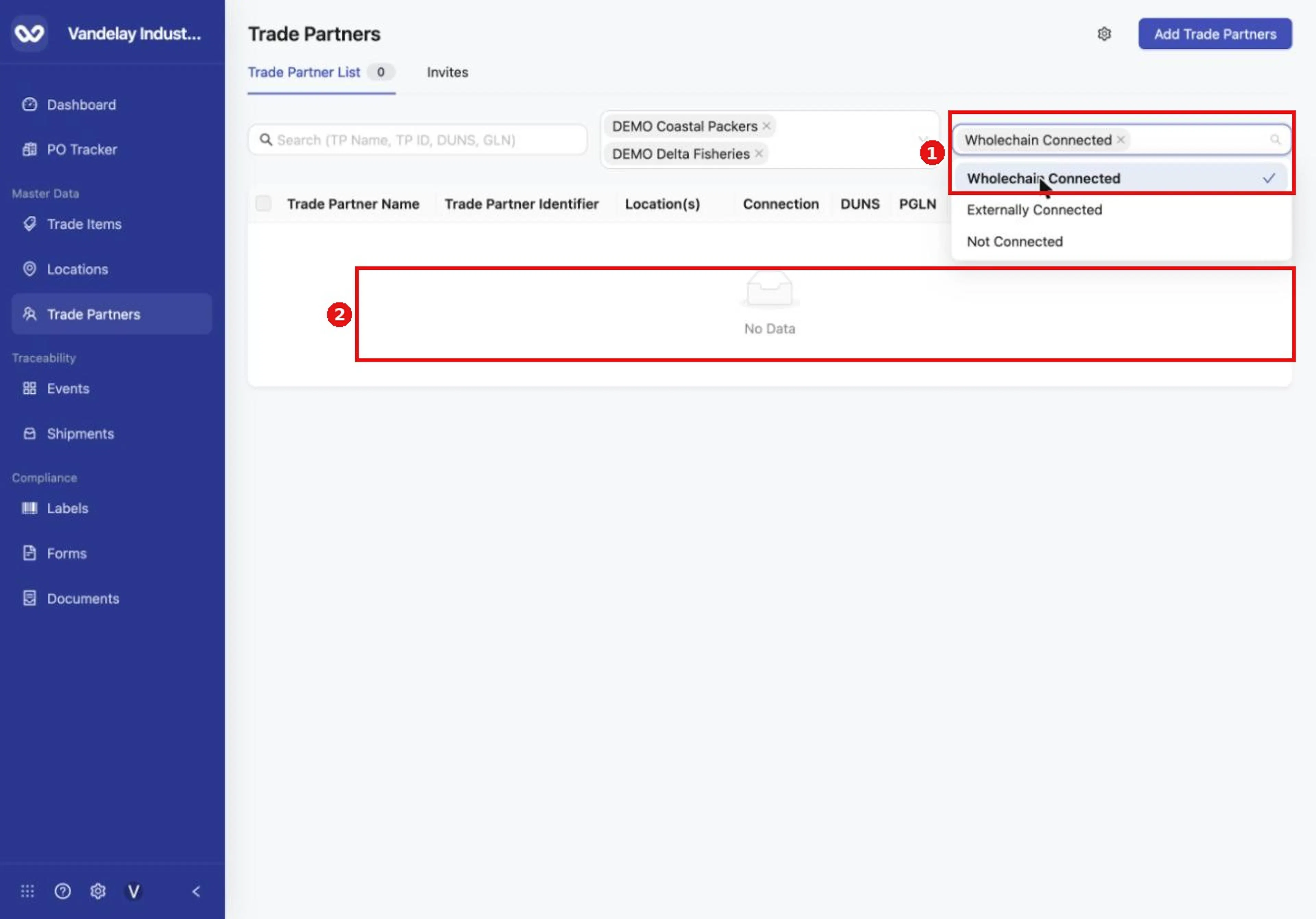Remove DEMO Coastal Packers tag
Image resolution: width=1316 pixels, height=919 pixels.
coord(766,126)
